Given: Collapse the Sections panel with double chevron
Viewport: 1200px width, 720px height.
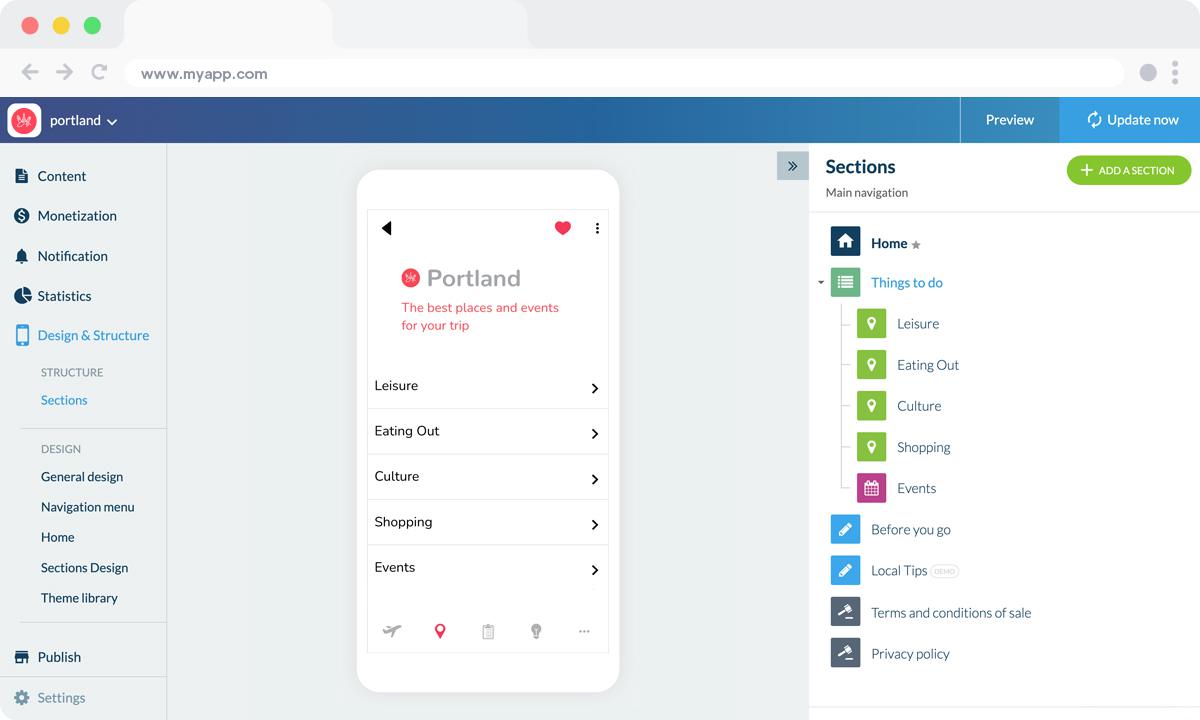Looking at the screenshot, I should (x=792, y=166).
